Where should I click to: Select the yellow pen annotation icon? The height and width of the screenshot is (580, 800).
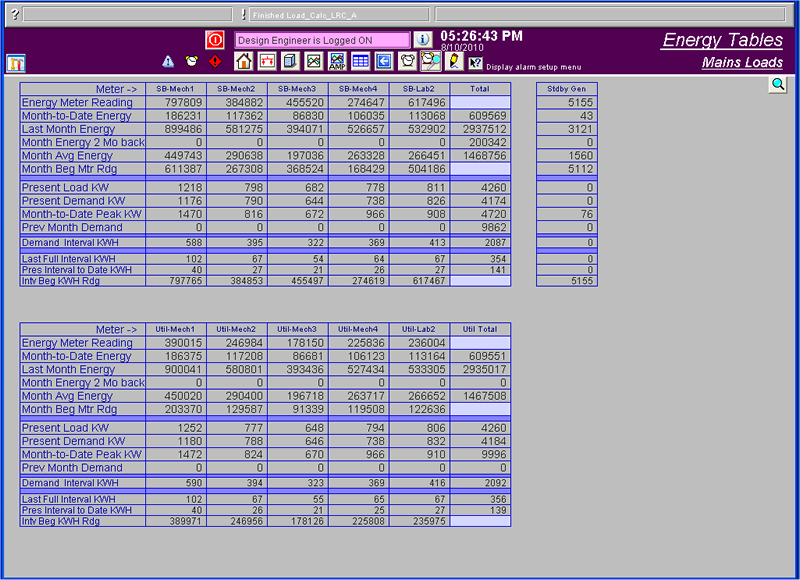click(x=452, y=61)
